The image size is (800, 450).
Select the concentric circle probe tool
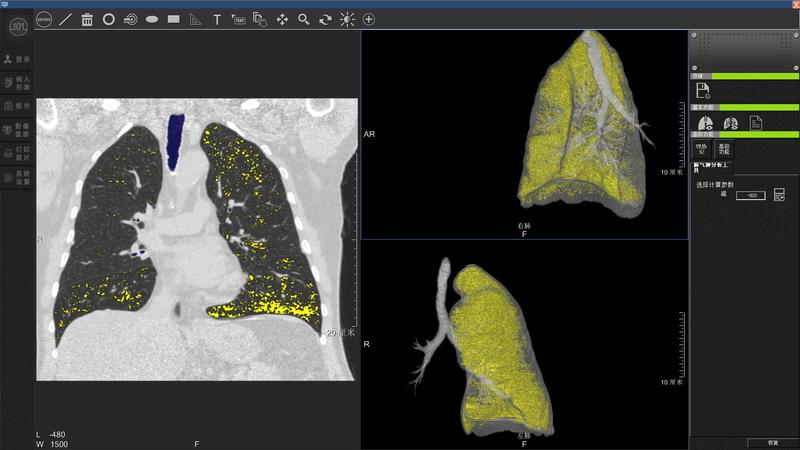tap(131, 20)
